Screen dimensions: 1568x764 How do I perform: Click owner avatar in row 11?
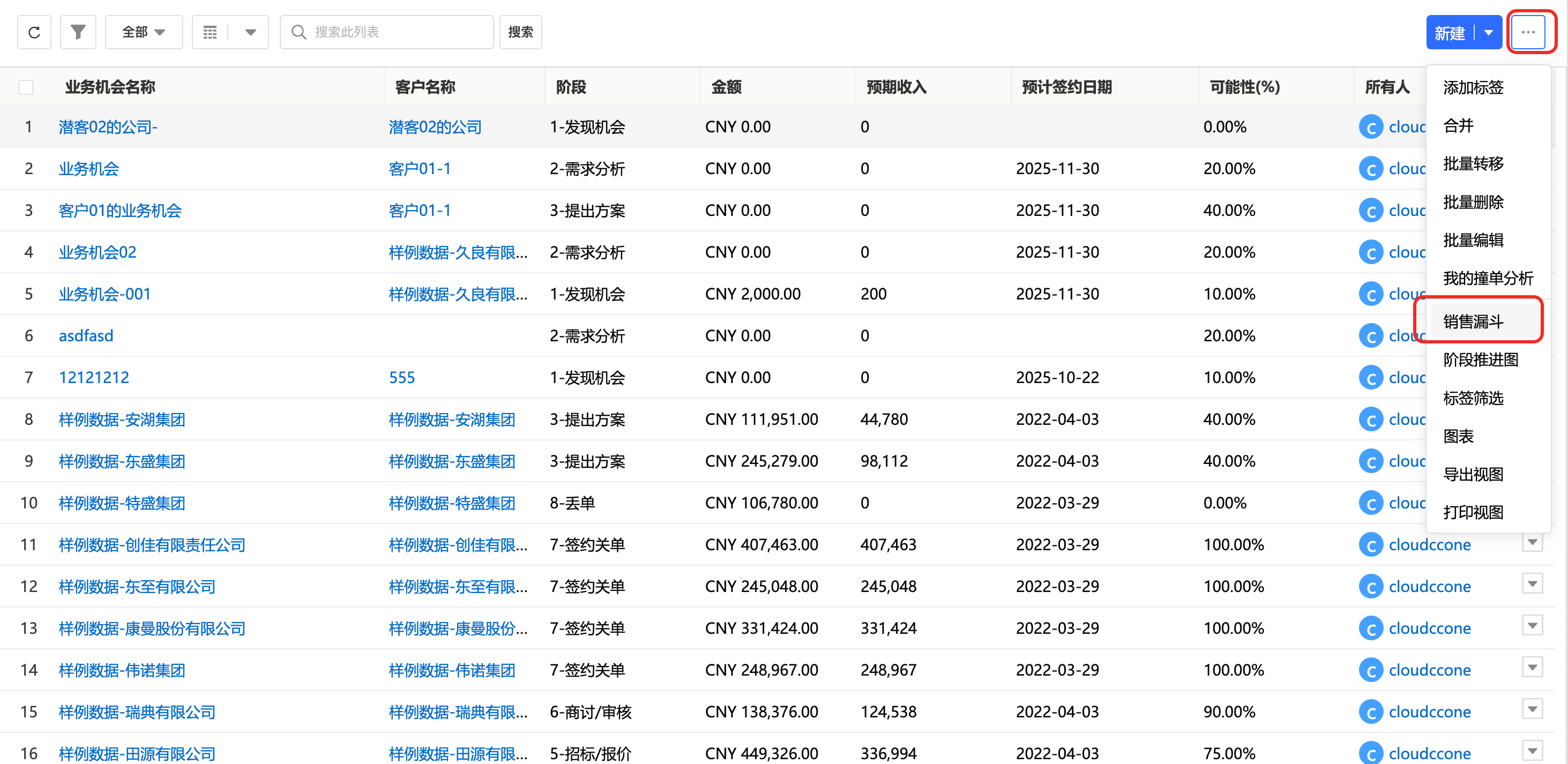pyautogui.click(x=1371, y=545)
